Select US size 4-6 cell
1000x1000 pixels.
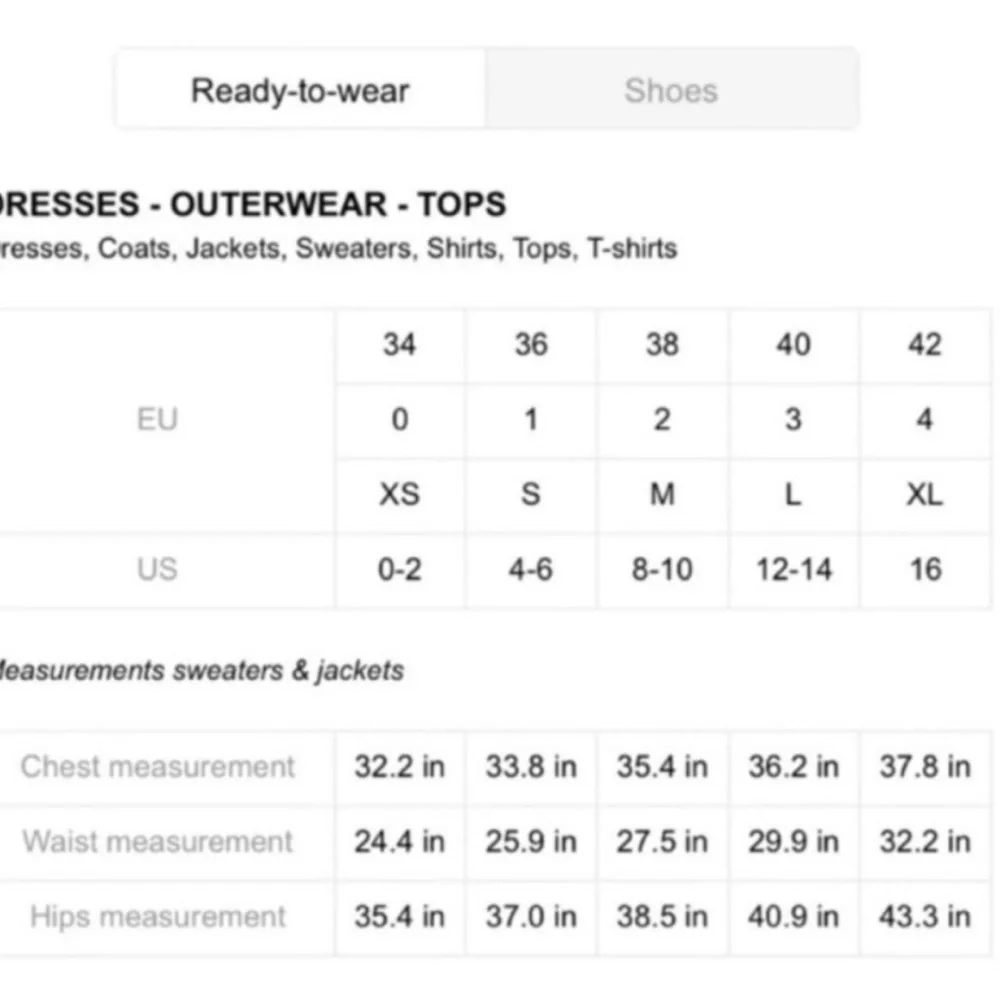tap(531, 569)
